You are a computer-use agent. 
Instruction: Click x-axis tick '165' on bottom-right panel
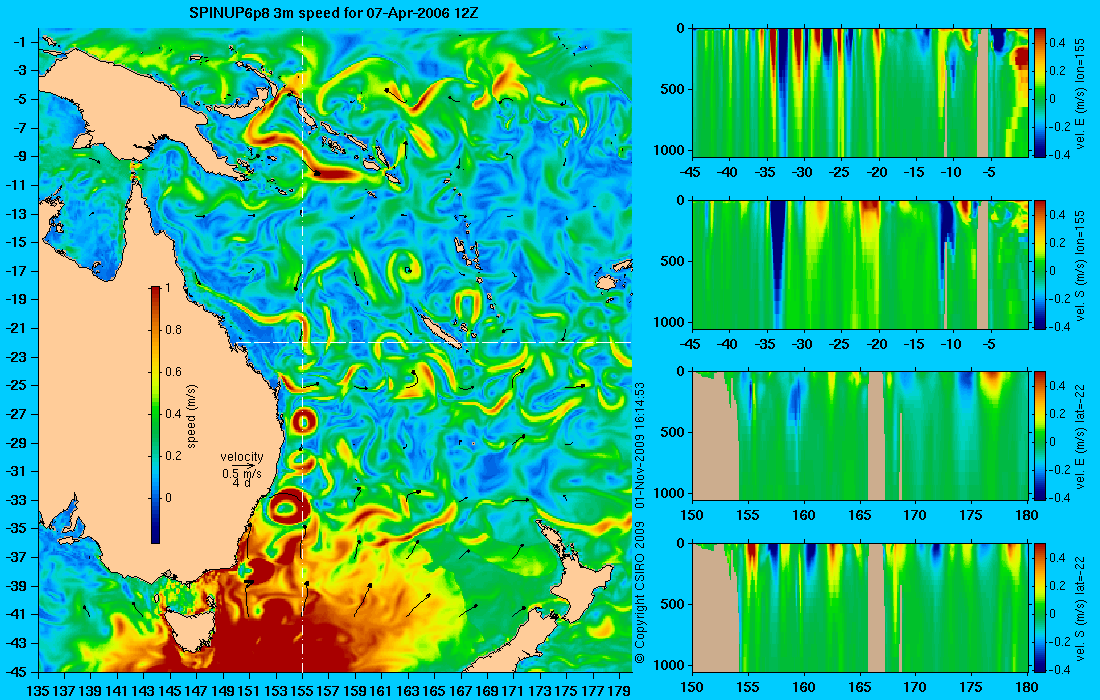(x=859, y=687)
